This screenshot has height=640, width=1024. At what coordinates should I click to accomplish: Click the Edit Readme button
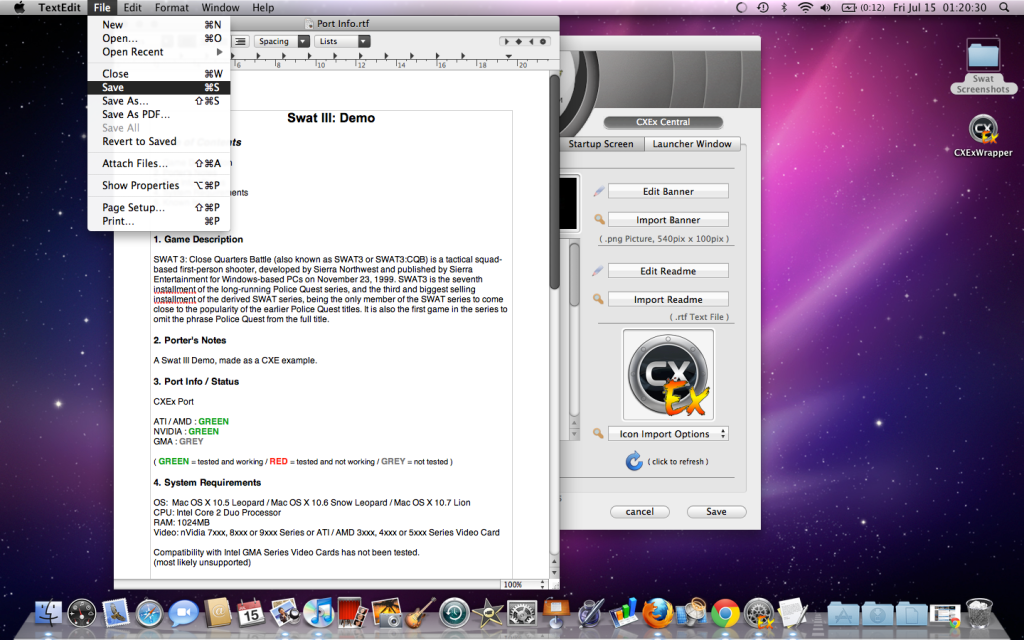(x=668, y=271)
